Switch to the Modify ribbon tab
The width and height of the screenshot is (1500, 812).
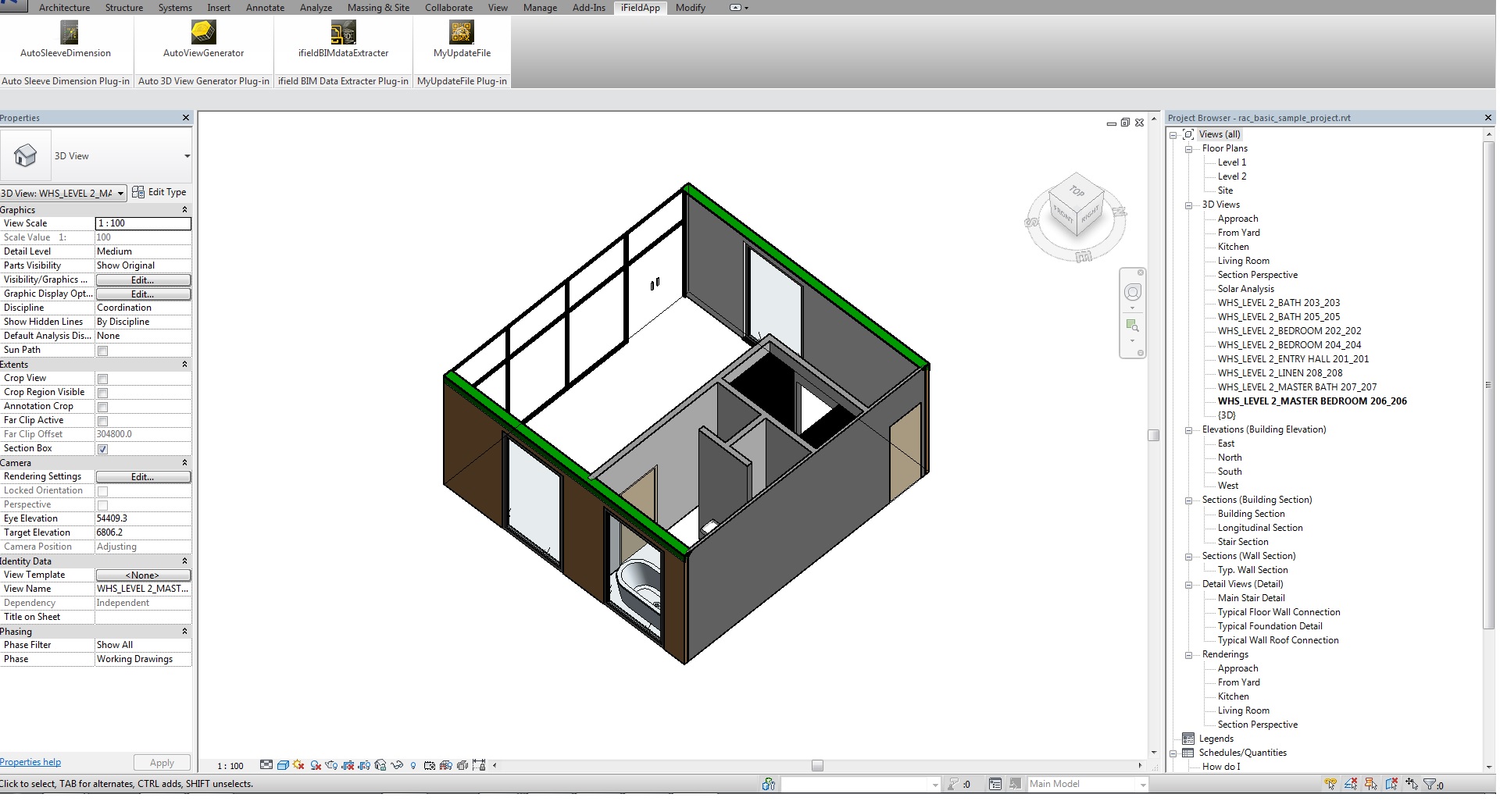(690, 8)
